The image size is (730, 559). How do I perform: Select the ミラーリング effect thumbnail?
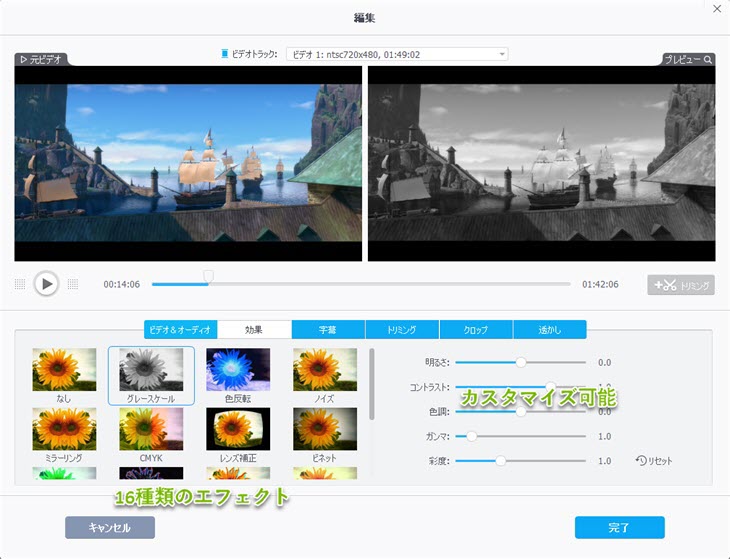64,429
